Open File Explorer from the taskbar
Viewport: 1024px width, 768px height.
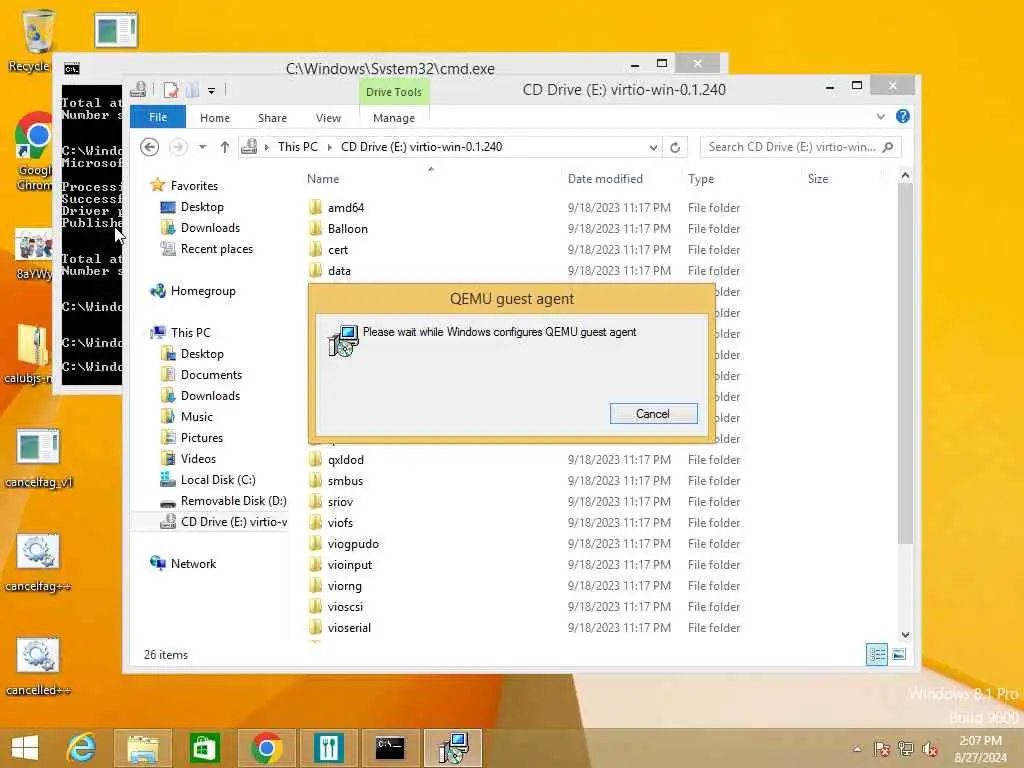tap(142, 748)
